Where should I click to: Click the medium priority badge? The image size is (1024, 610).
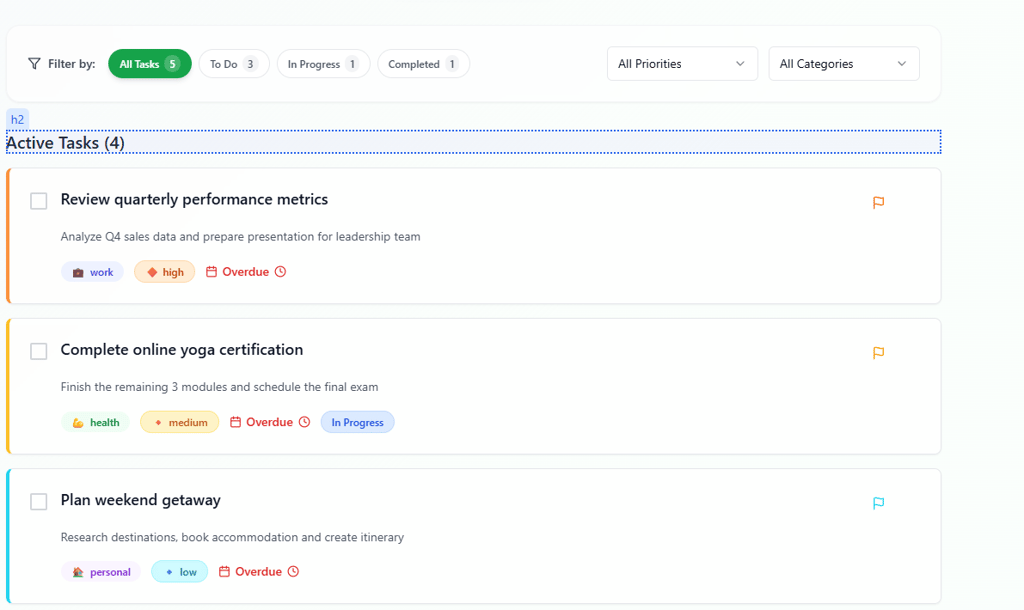(180, 423)
